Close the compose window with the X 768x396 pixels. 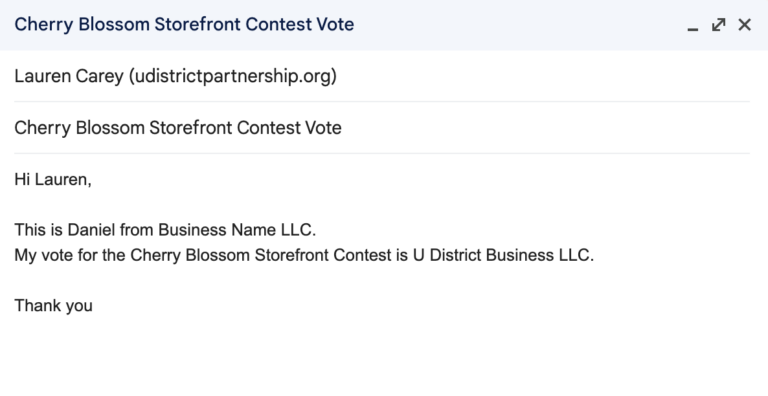click(x=744, y=25)
